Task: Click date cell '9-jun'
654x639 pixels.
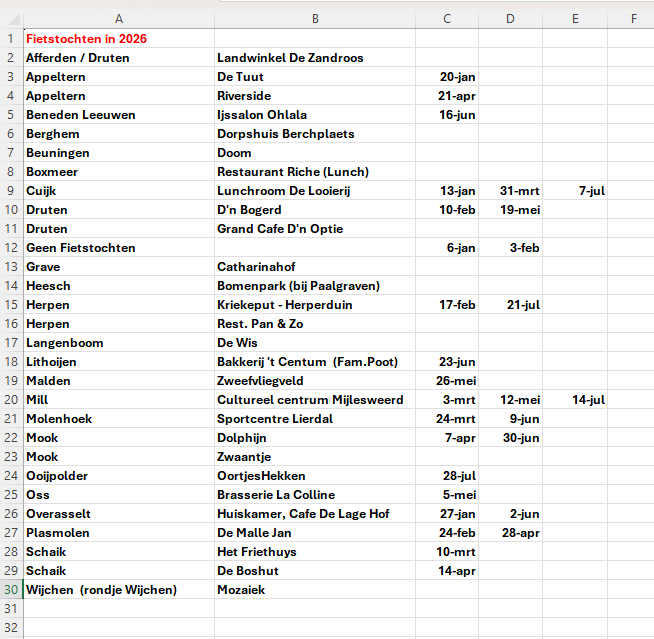Action: coord(510,418)
